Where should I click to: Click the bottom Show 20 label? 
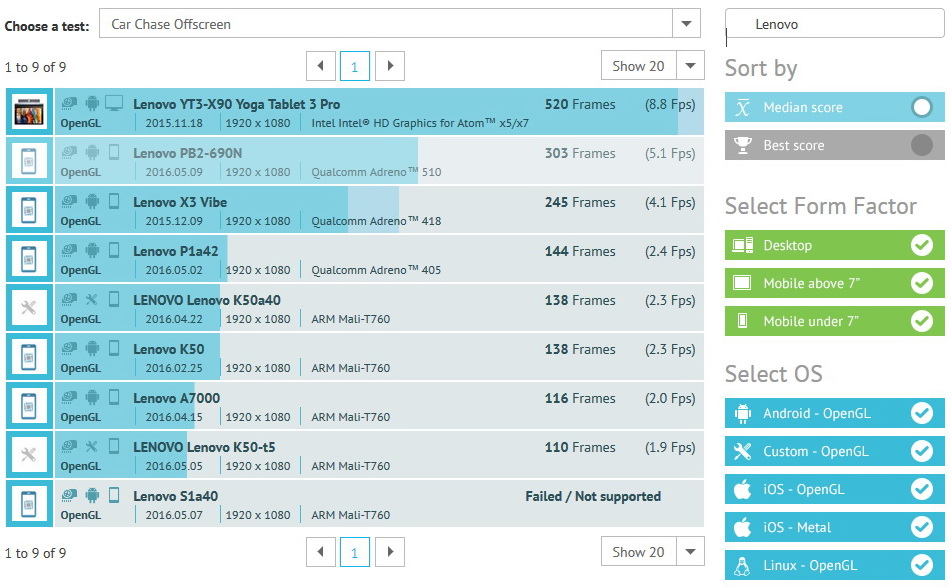pyautogui.click(x=638, y=552)
